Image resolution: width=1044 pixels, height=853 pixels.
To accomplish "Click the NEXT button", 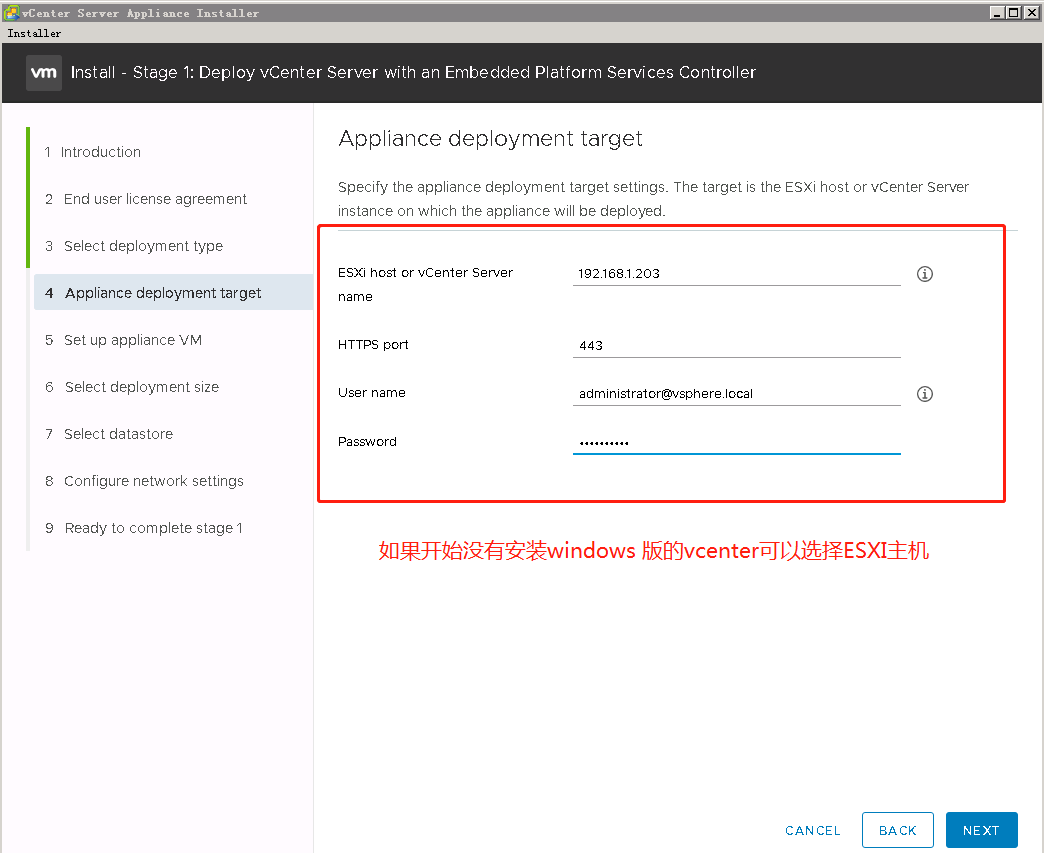I will [981, 830].
